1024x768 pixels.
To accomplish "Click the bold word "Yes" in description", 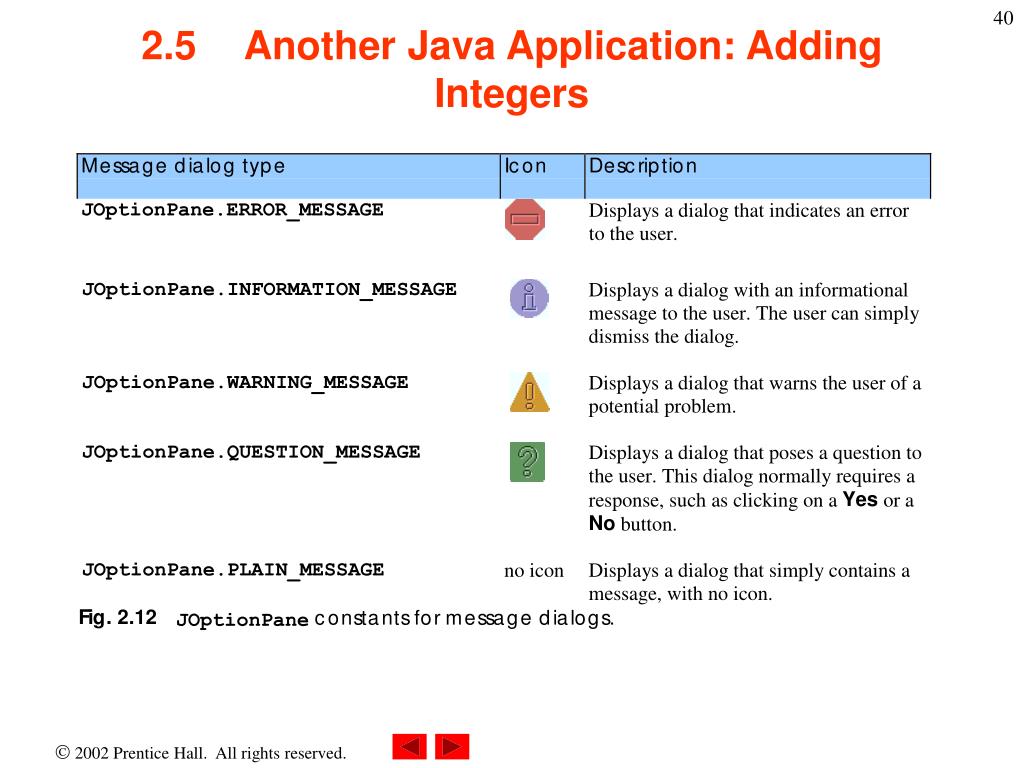I will point(860,500).
